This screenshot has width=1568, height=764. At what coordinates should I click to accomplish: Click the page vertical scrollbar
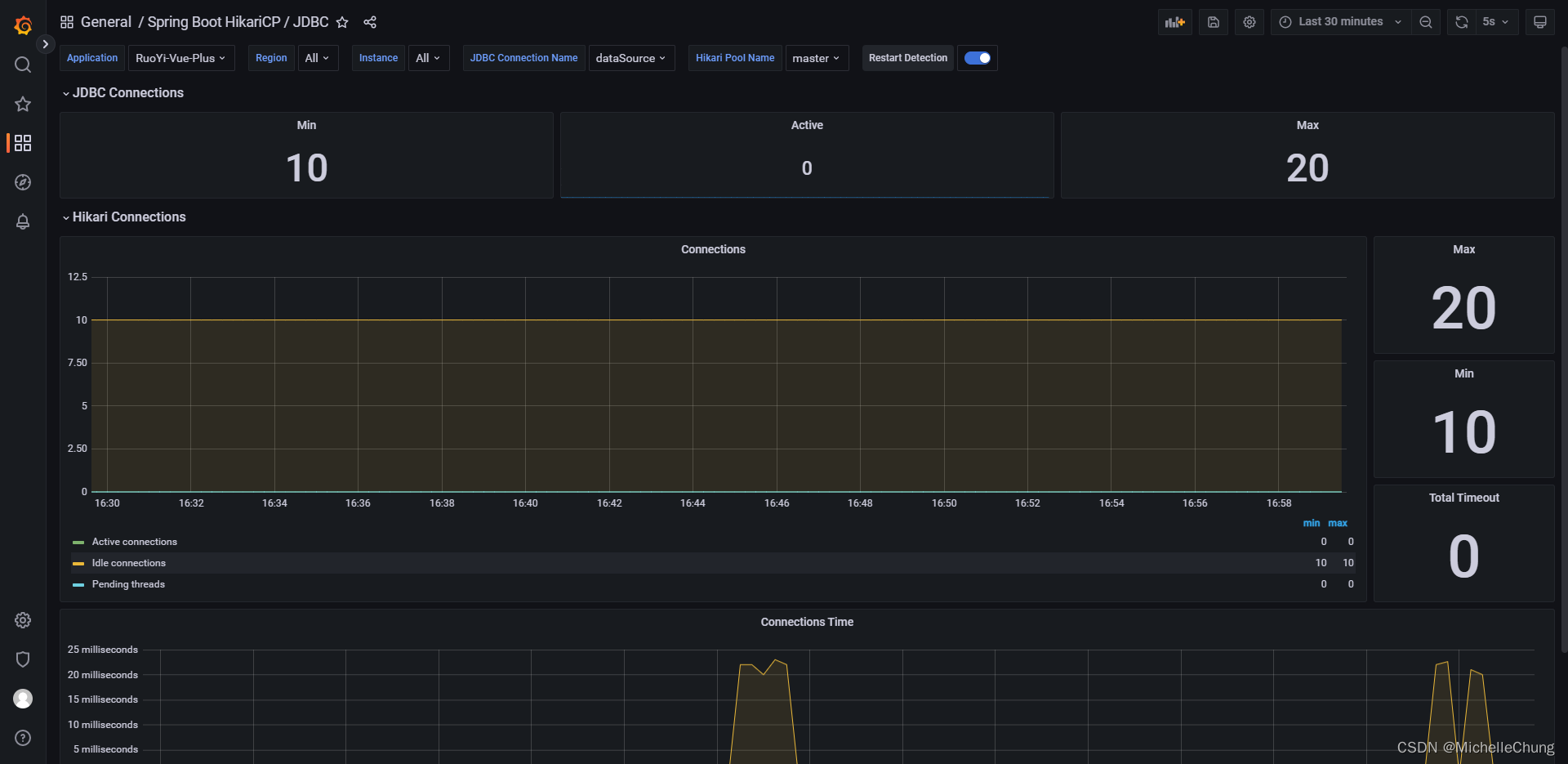[x=1564, y=351]
